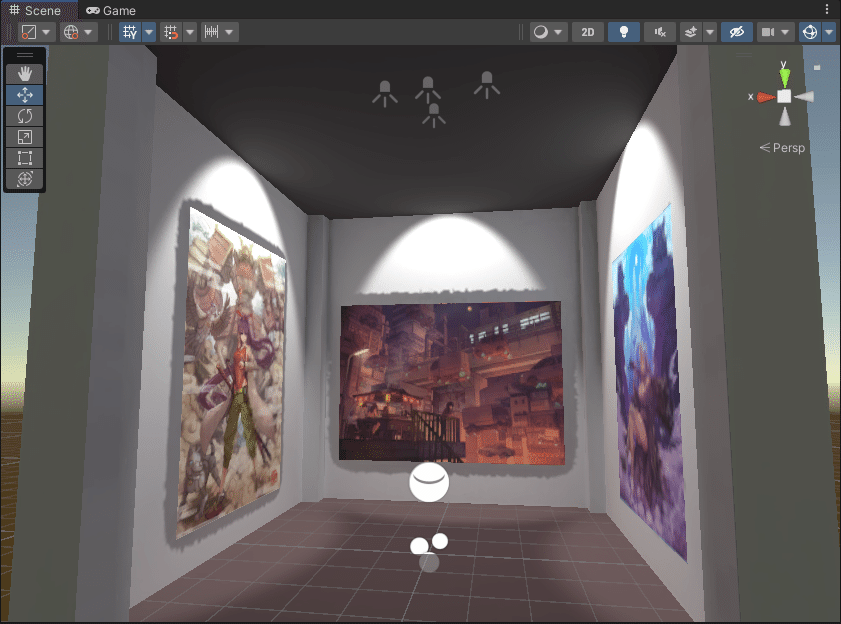The height and width of the screenshot is (624, 841).
Task: Toggle the Gizmos button
Action: click(810, 32)
